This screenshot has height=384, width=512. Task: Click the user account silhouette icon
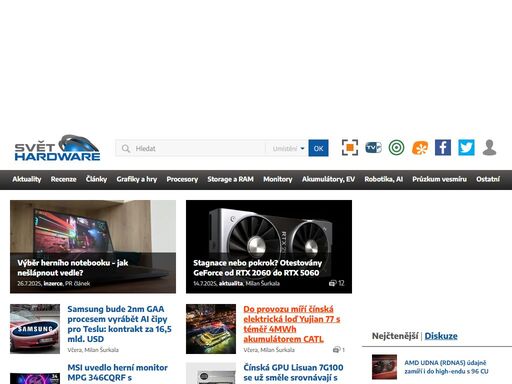pyautogui.click(x=489, y=148)
